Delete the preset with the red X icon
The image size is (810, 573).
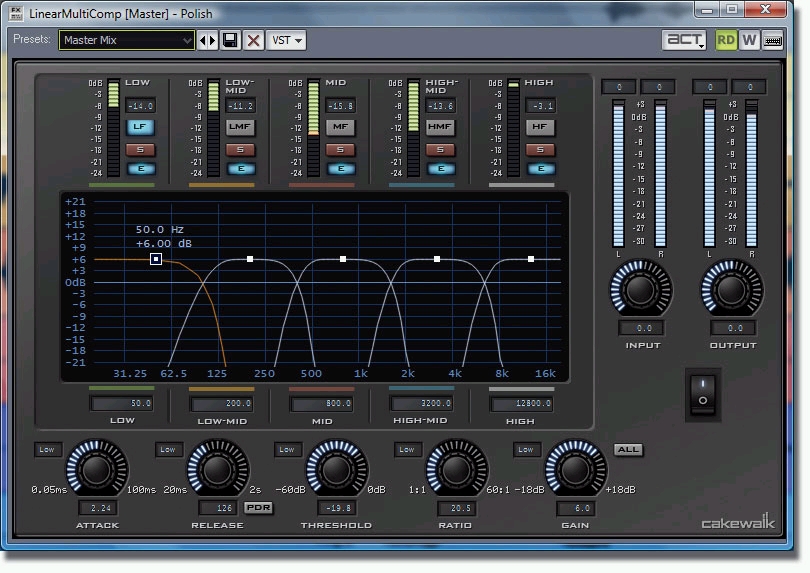tap(253, 40)
